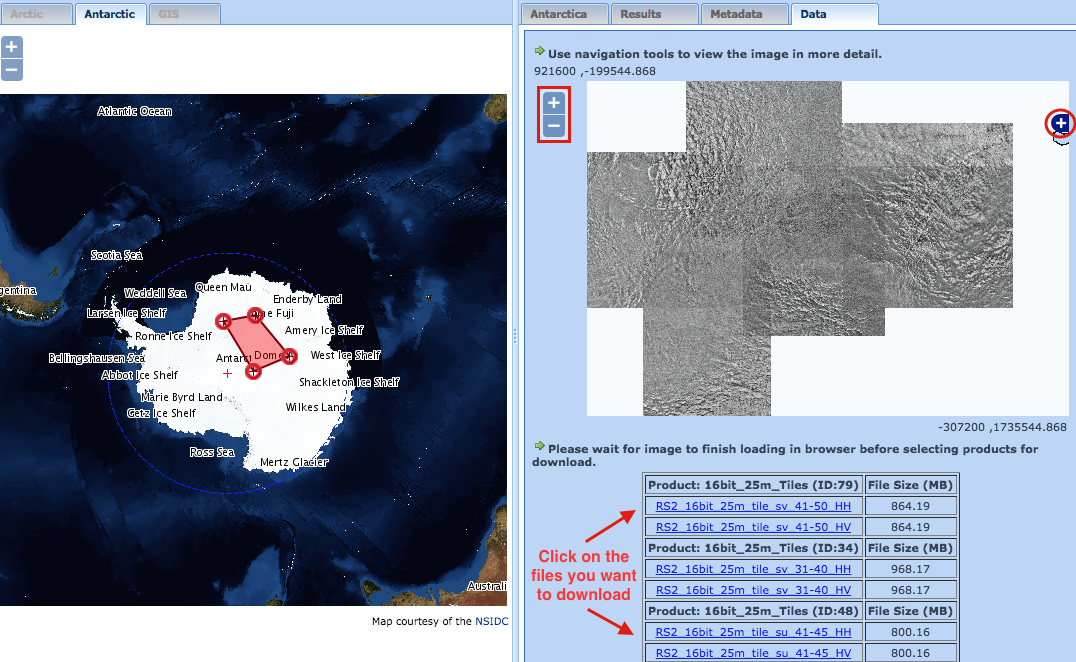This screenshot has height=662, width=1076.
Task: Open the NSIDC website link
Action: 491,620
